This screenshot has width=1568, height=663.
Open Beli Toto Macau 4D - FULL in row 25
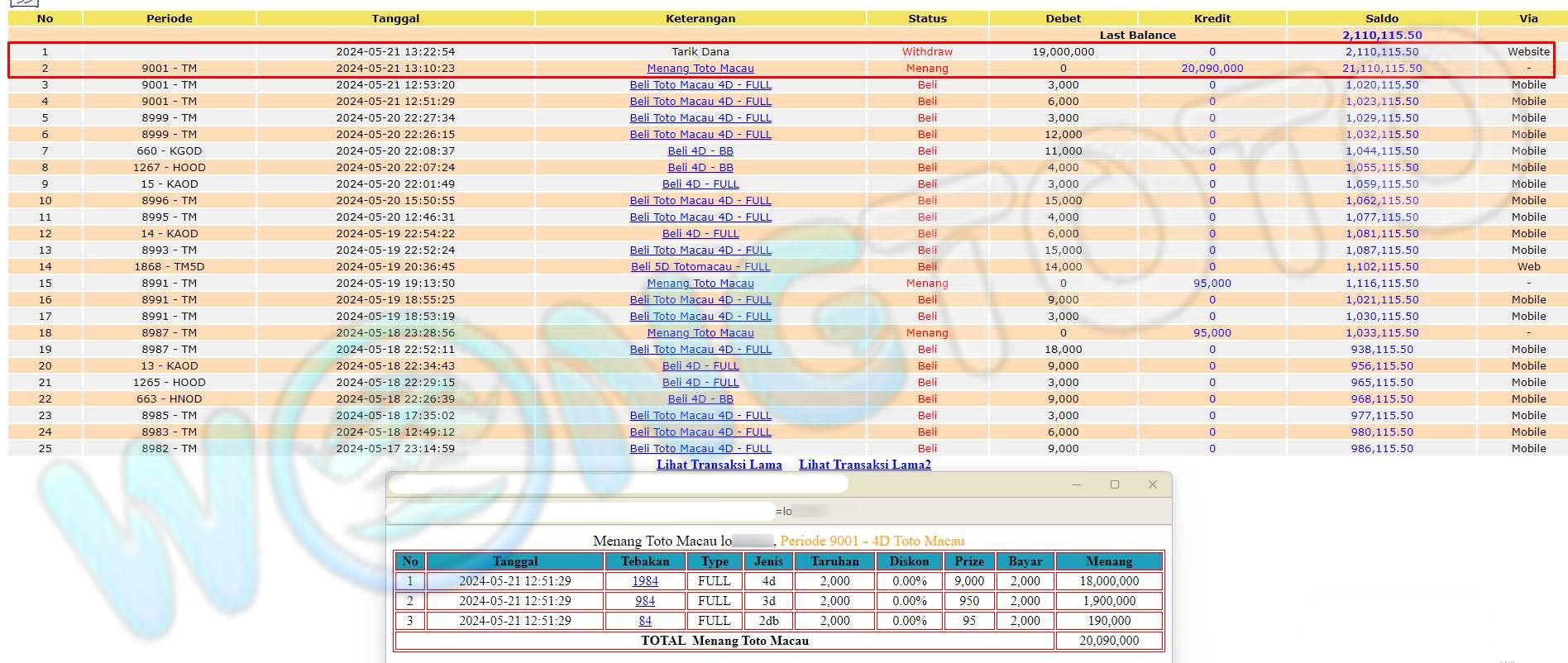point(700,449)
